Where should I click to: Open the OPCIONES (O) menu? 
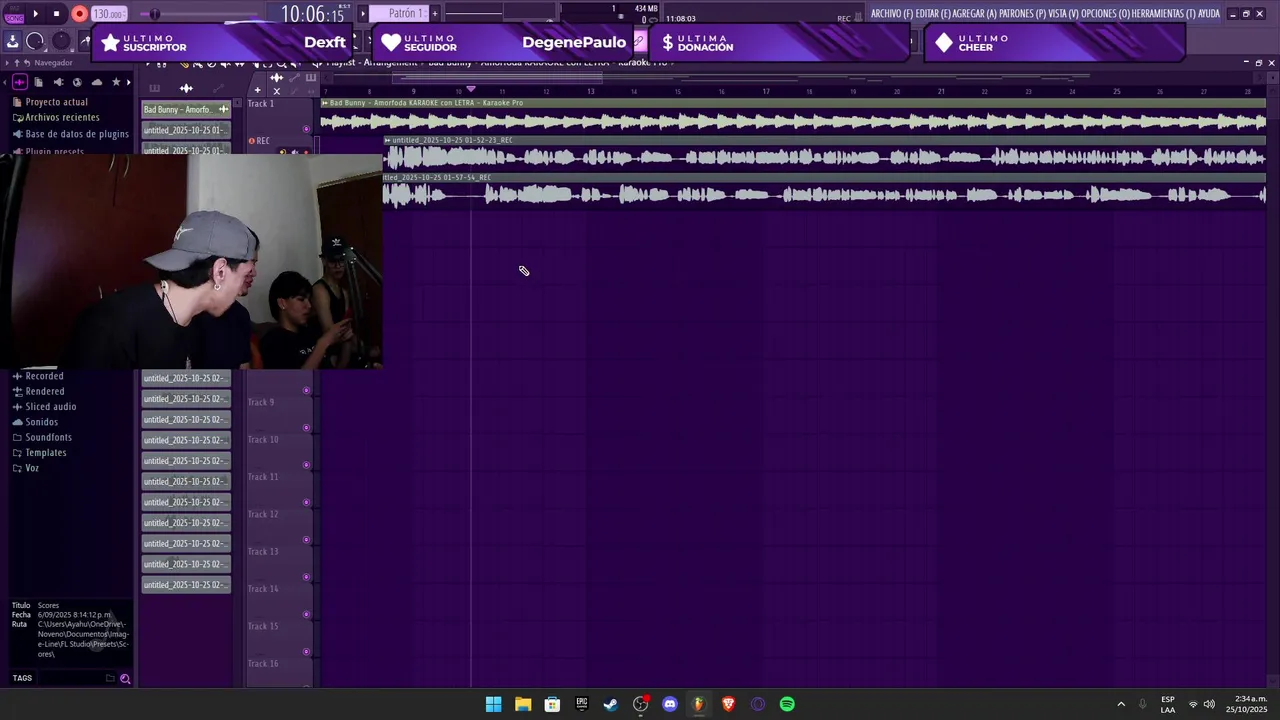coord(1106,14)
